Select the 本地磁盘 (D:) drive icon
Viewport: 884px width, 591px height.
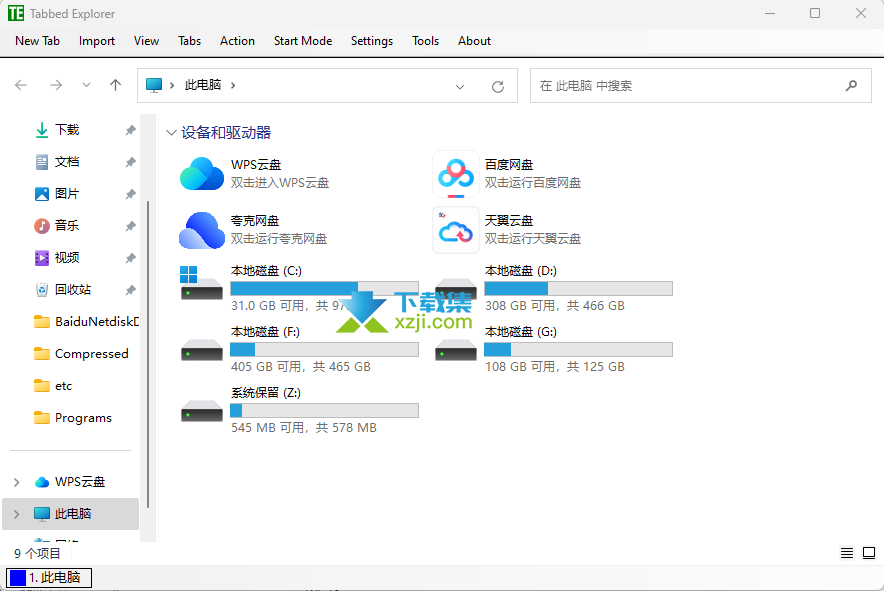point(456,289)
